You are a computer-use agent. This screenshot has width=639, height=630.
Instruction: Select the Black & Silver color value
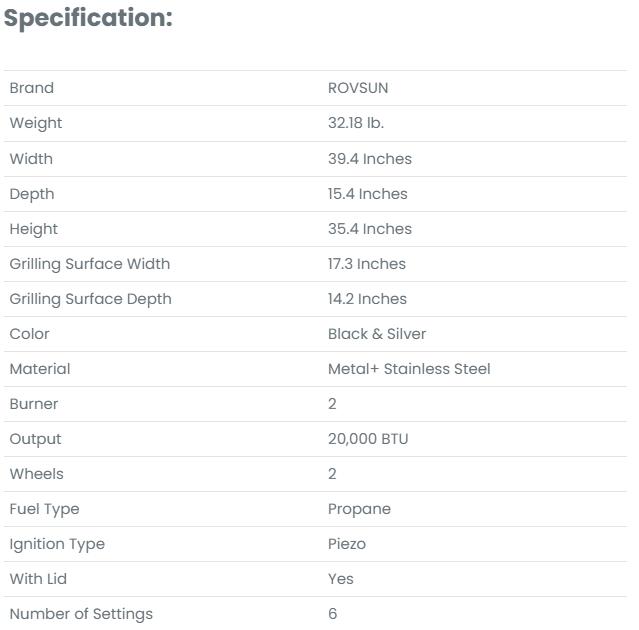point(377,333)
